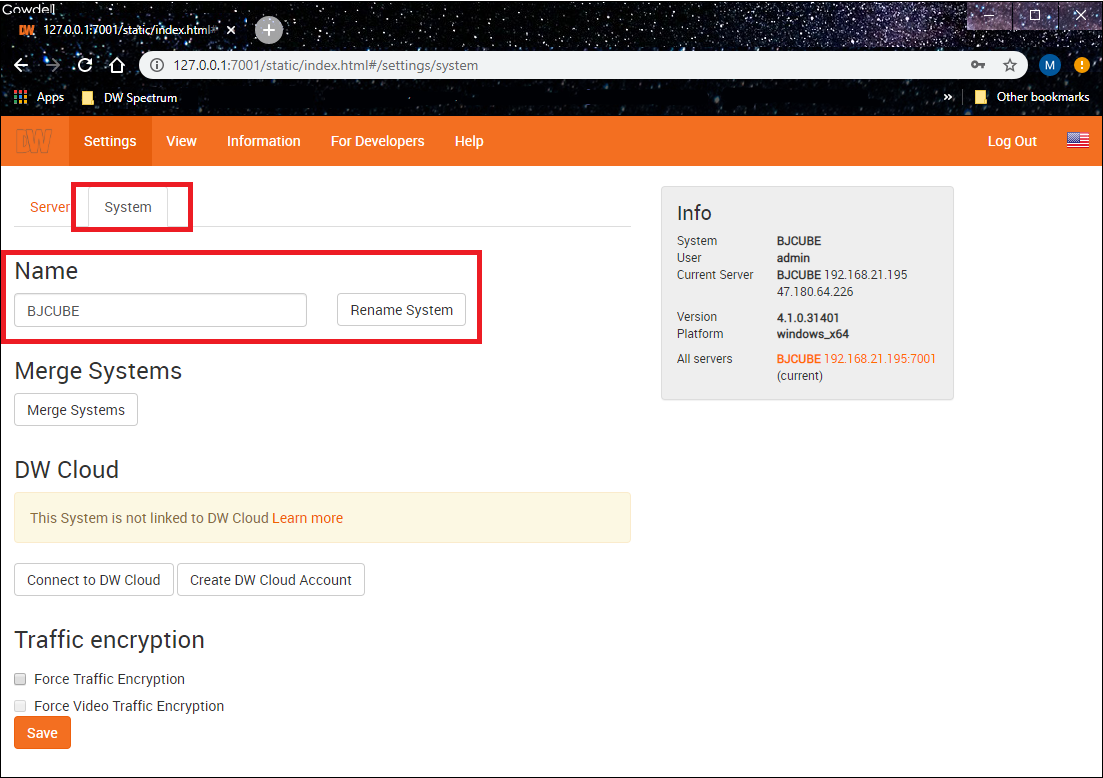Click the IP address 47.180.64.226

tap(815, 292)
